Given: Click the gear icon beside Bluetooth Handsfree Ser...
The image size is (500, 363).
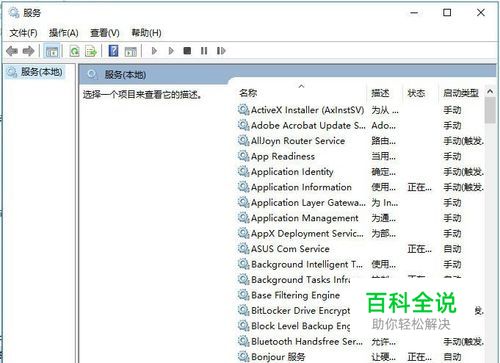Looking at the screenshot, I should (243, 341).
